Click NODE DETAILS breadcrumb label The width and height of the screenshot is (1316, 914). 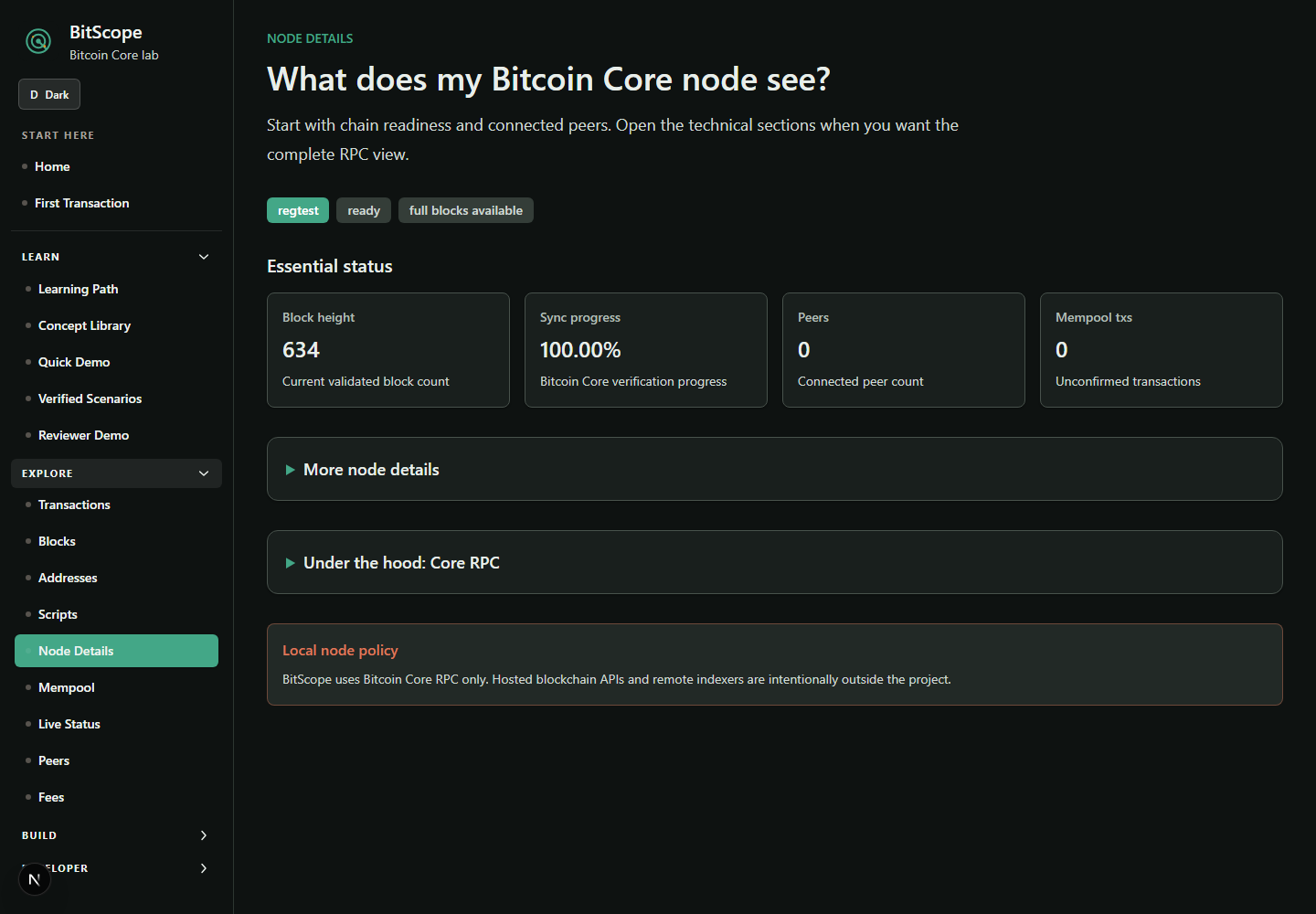point(310,38)
